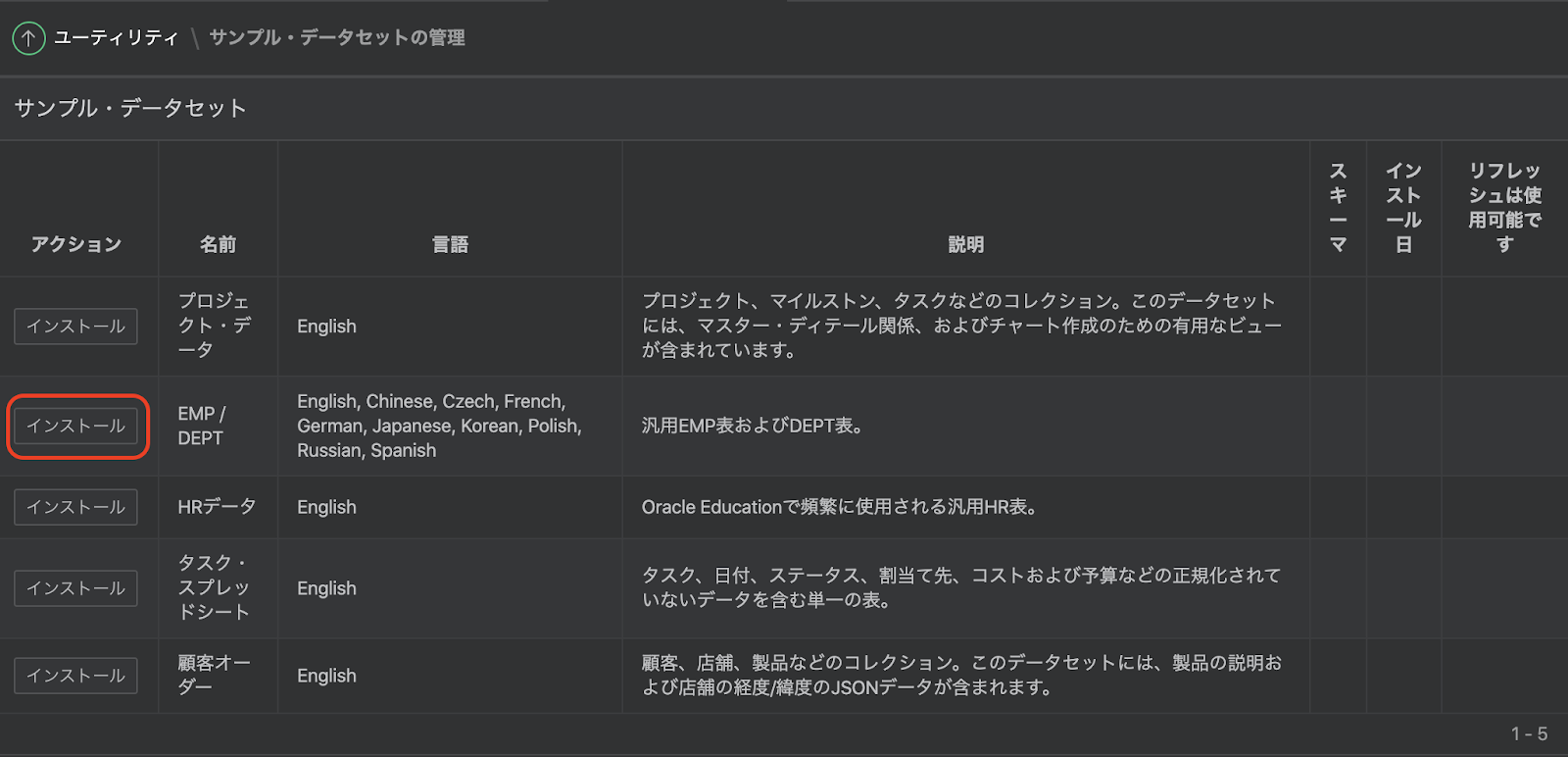Select the HRデータ name cell

217,507
